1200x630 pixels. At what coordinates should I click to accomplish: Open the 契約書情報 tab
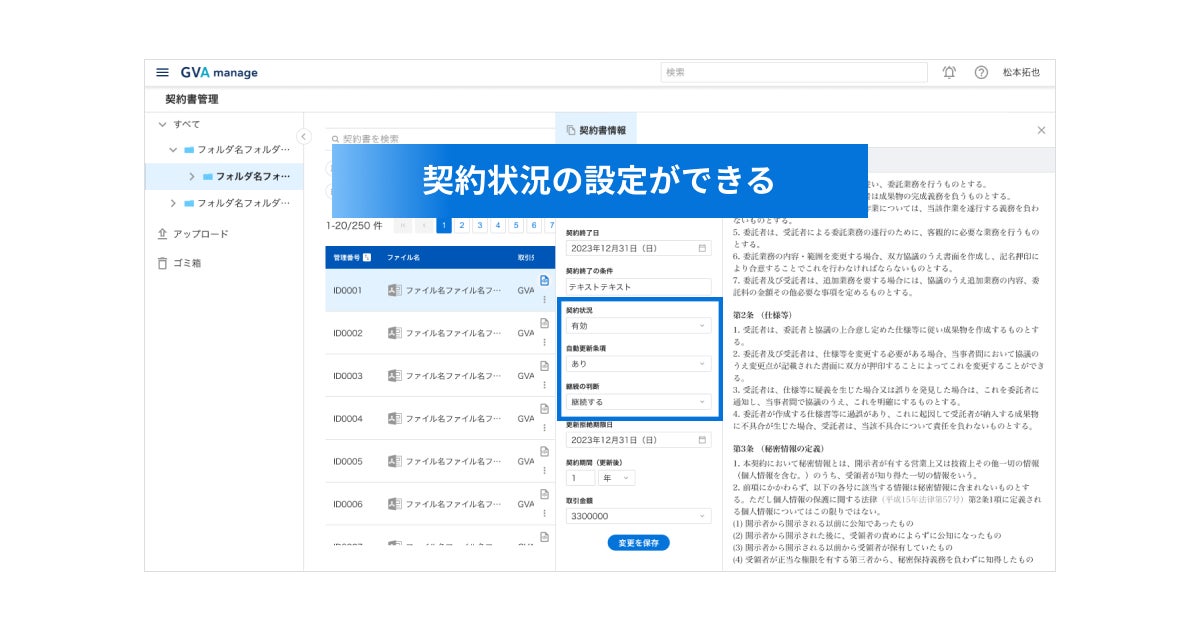[x=596, y=130]
